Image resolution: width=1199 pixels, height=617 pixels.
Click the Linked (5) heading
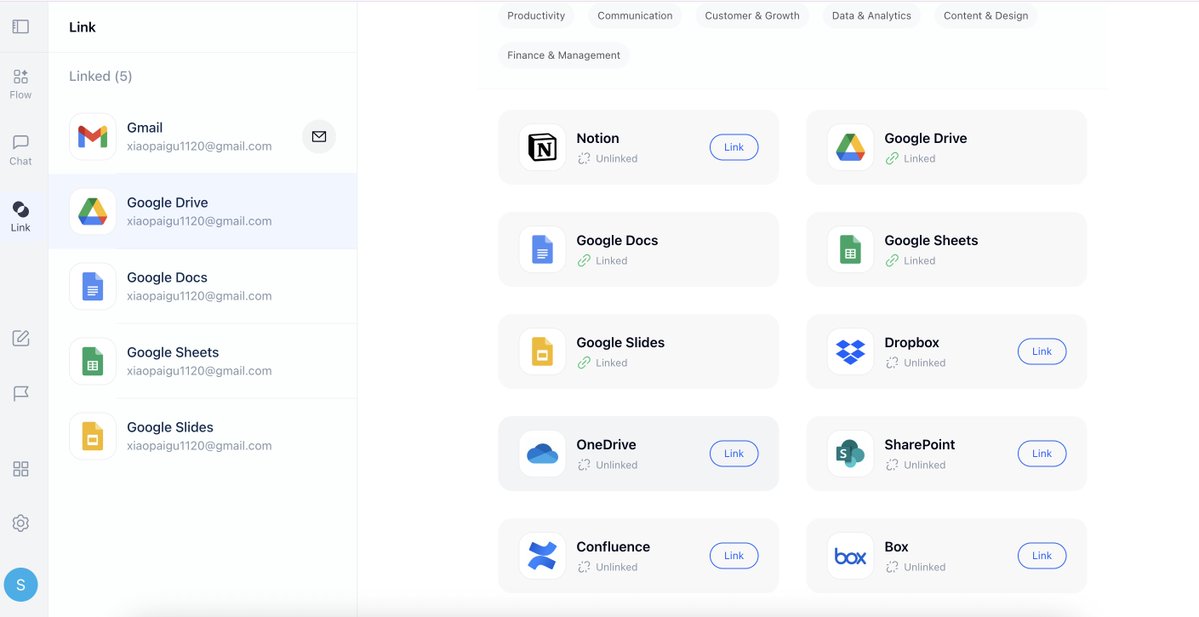click(100, 76)
